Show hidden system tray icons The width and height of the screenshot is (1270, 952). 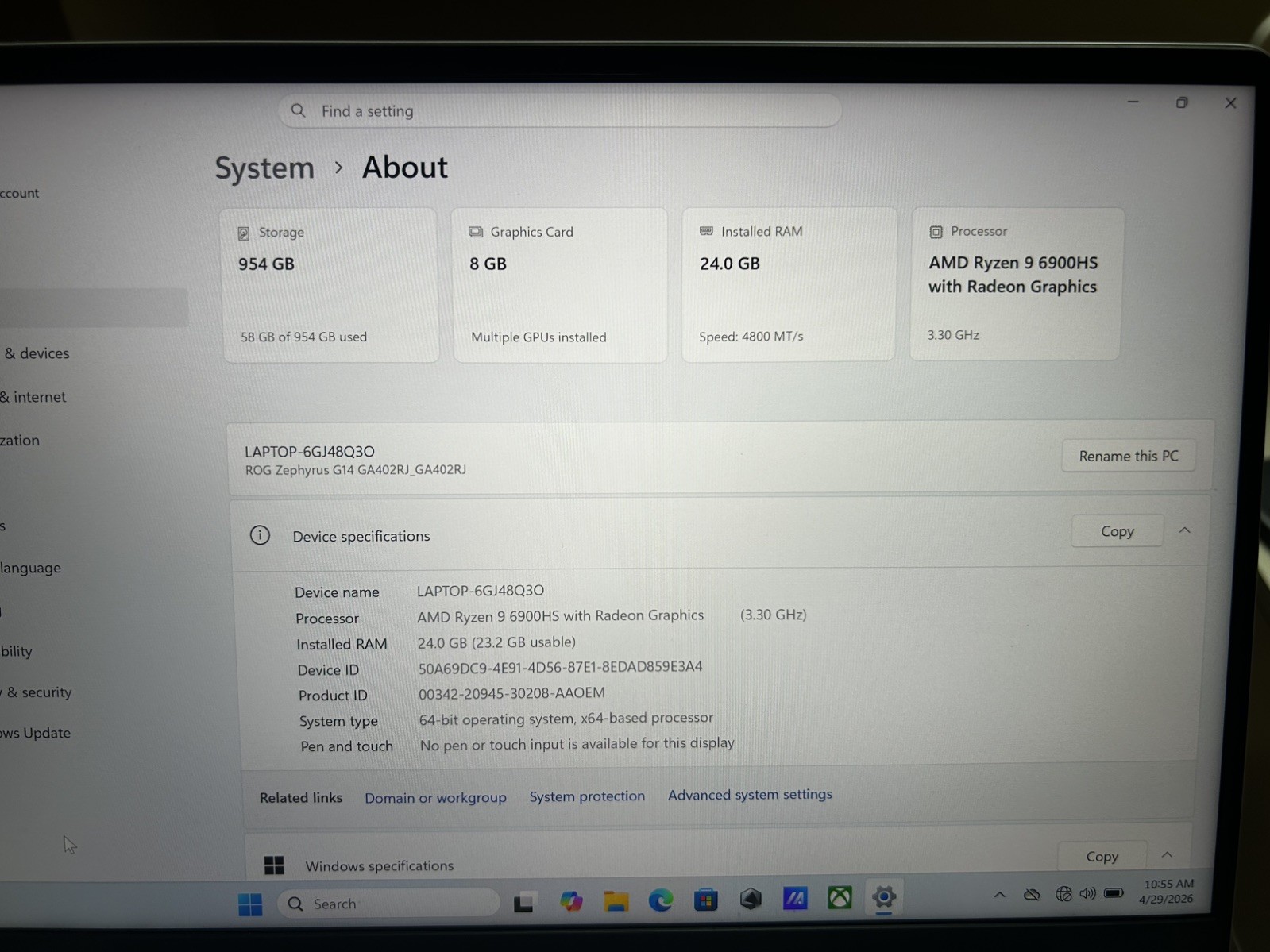coord(1000,896)
